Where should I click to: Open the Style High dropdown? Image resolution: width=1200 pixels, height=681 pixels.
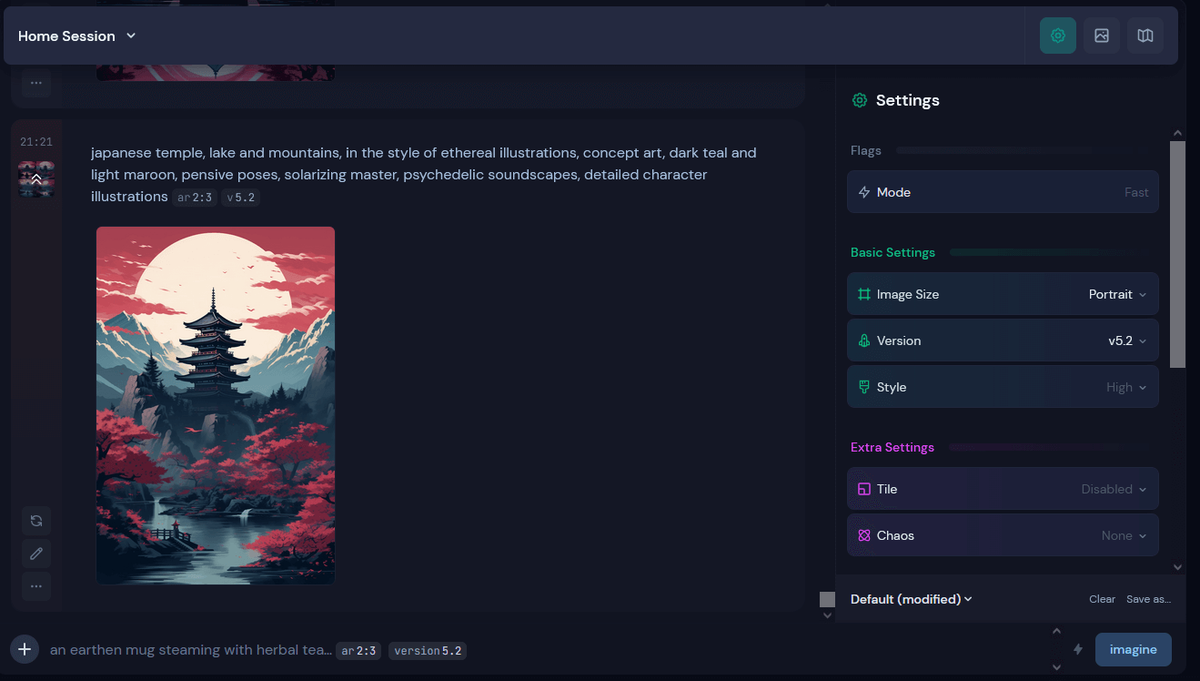tap(1126, 387)
